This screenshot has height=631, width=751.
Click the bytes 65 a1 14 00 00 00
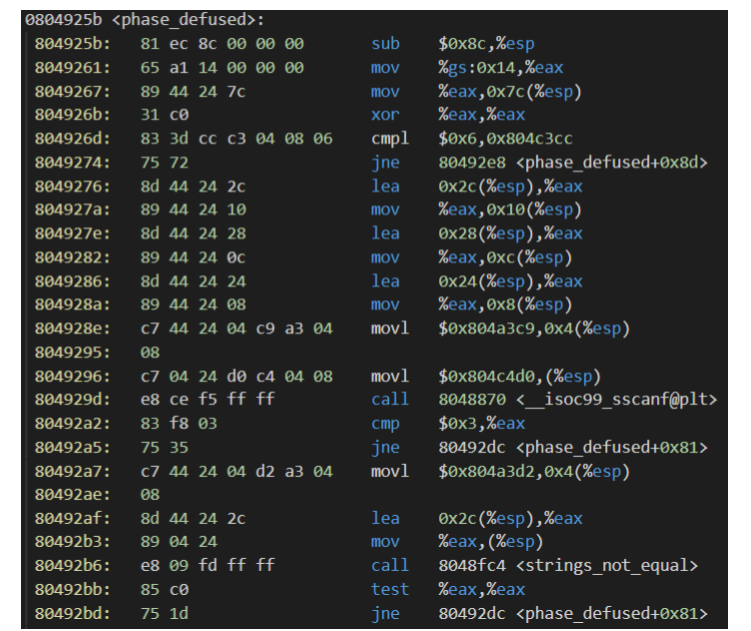tap(222, 68)
